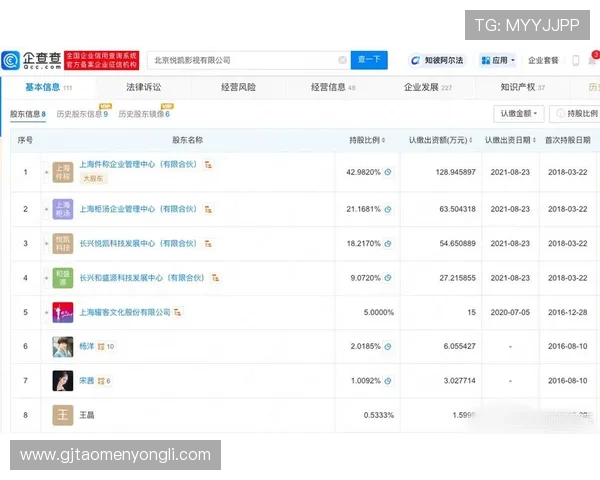Open the notification bell icon
600x480 pixels.
[592, 60]
